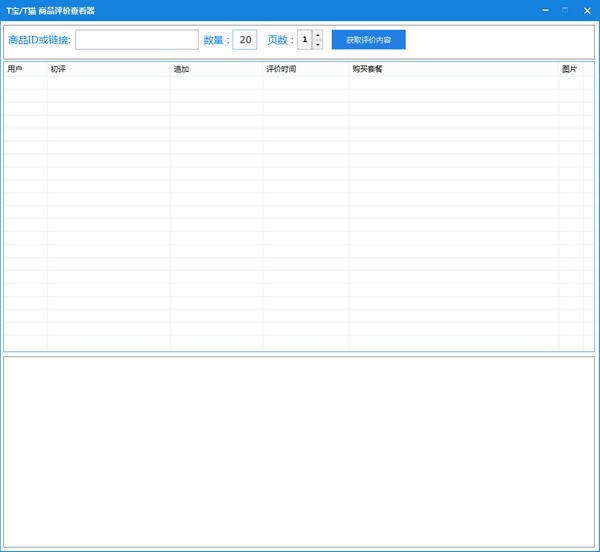Decrease 页数 with the down arrow

(318, 45)
